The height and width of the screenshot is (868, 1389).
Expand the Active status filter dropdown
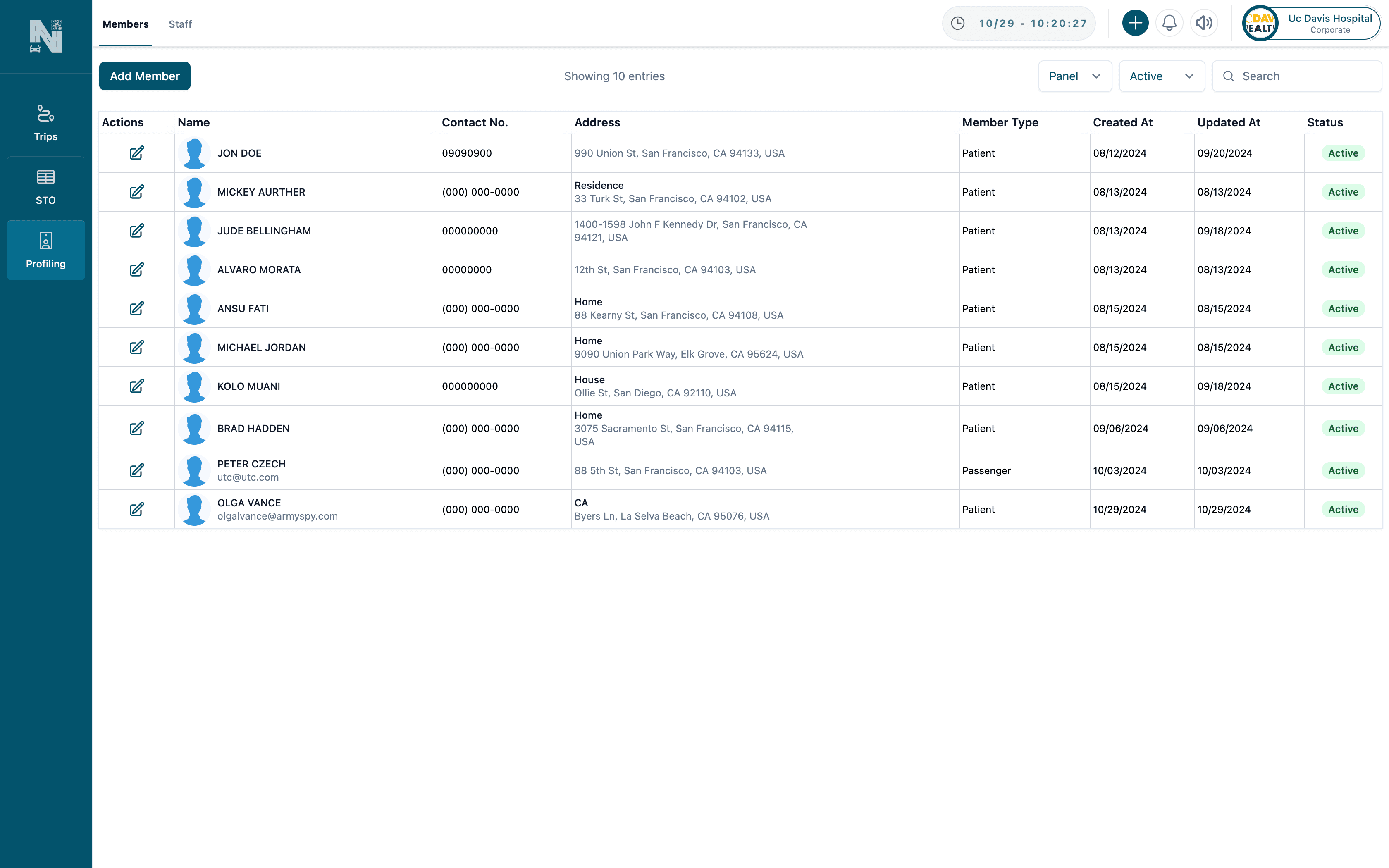1161,76
